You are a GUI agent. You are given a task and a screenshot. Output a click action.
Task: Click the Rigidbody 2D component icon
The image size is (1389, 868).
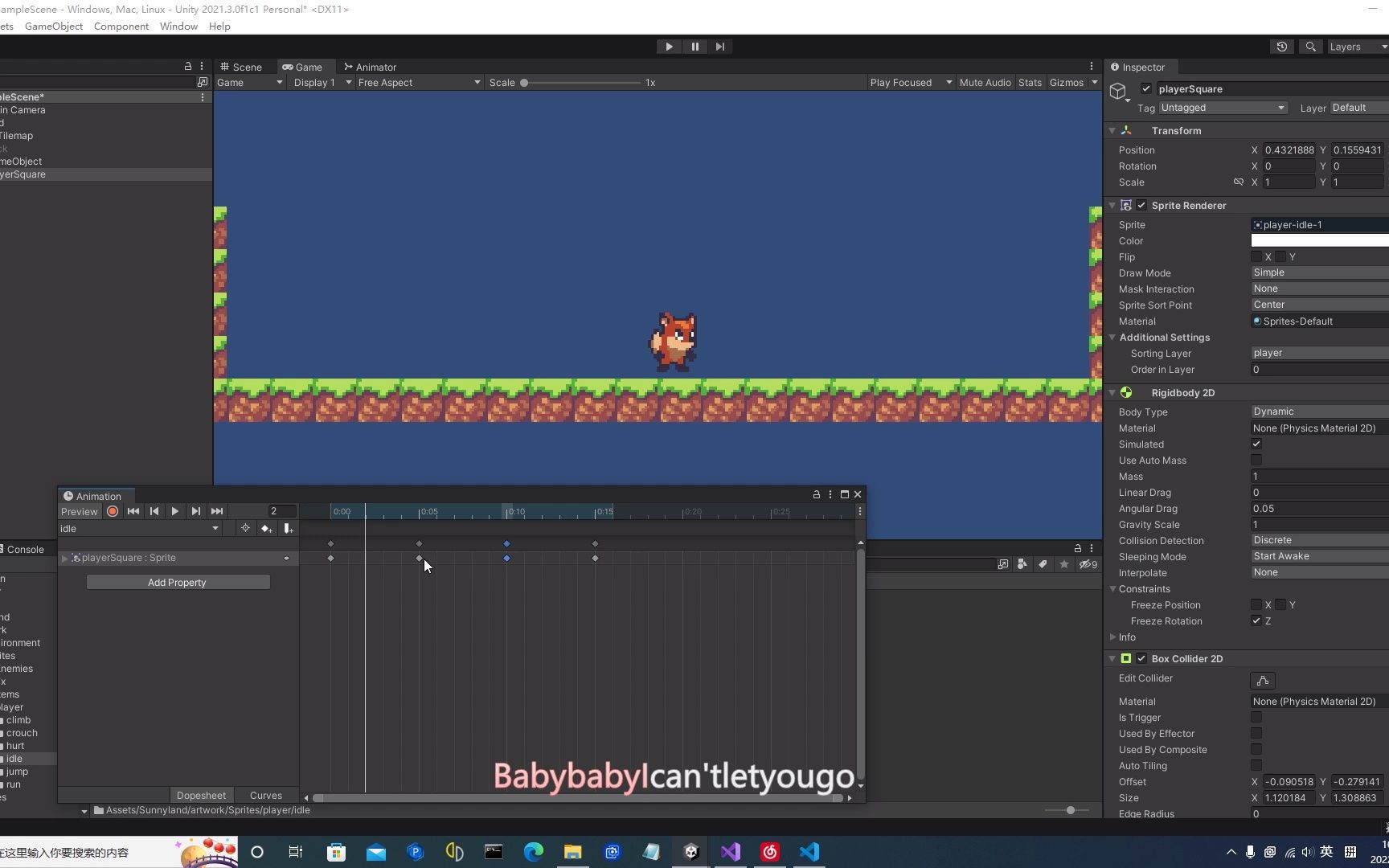[x=1126, y=393]
